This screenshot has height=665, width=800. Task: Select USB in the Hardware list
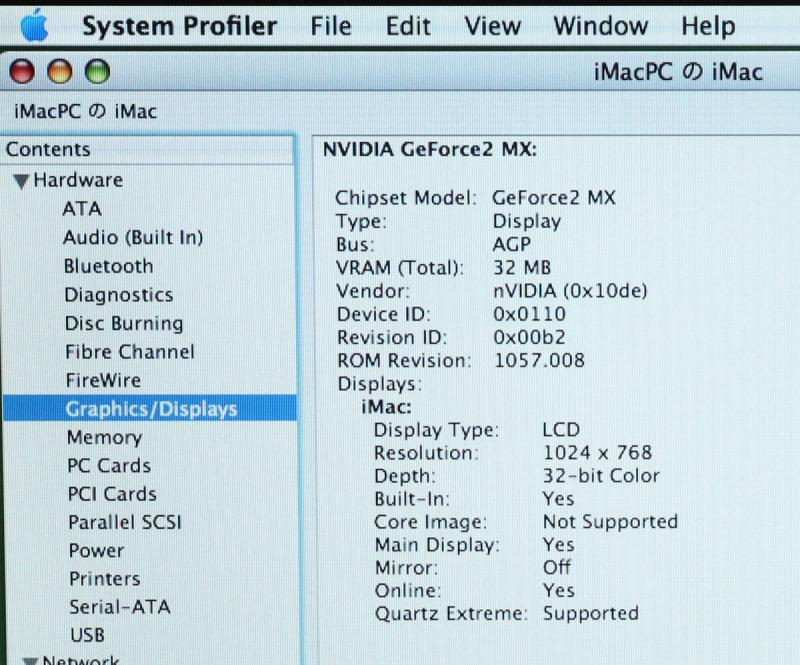tap(87, 635)
